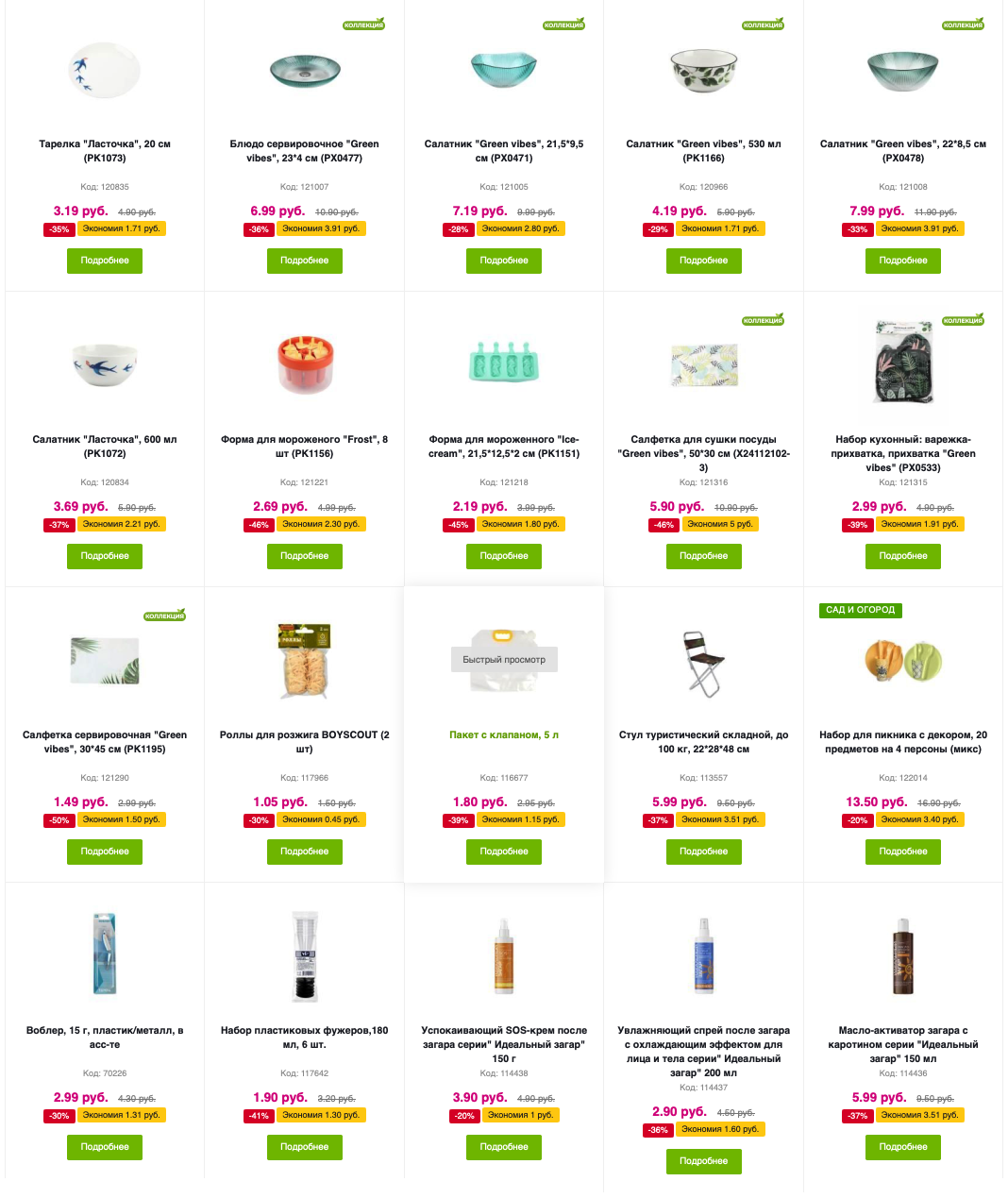Click the Набор для пикника product image
Screen dimensions: 1008x1198
point(903,659)
